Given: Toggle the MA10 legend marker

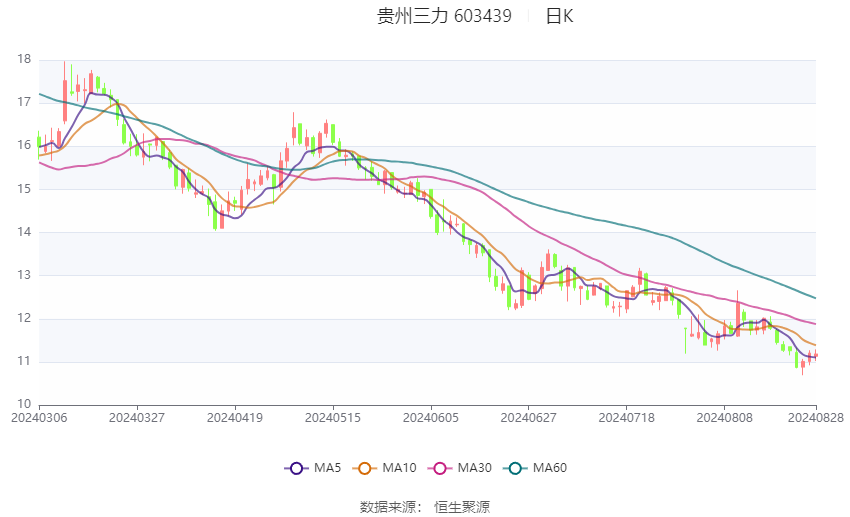Looking at the screenshot, I should (x=364, y=468).
